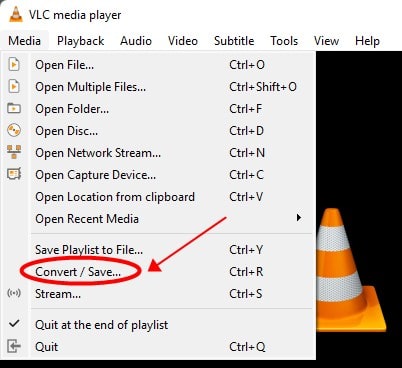Click the Open File play-document icon
402x368 pixels.
(x=14, y=64)
